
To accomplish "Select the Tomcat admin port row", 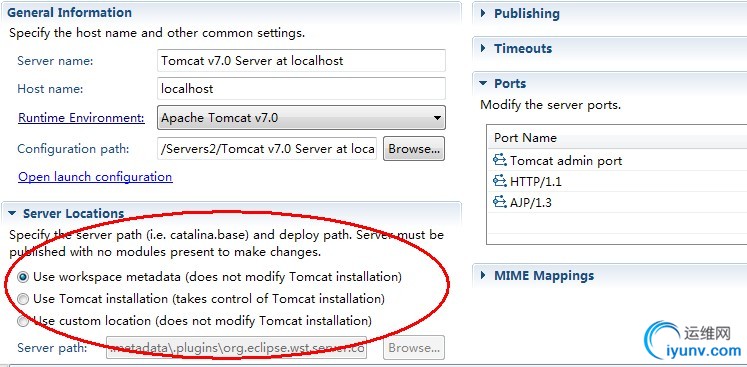I will pos(618,160).
